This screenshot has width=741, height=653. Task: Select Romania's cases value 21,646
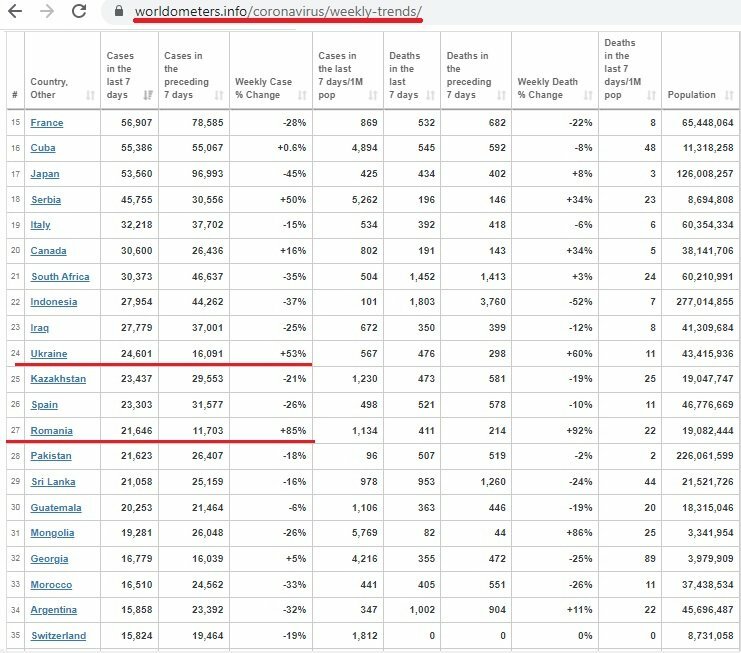tap(137, 431)
